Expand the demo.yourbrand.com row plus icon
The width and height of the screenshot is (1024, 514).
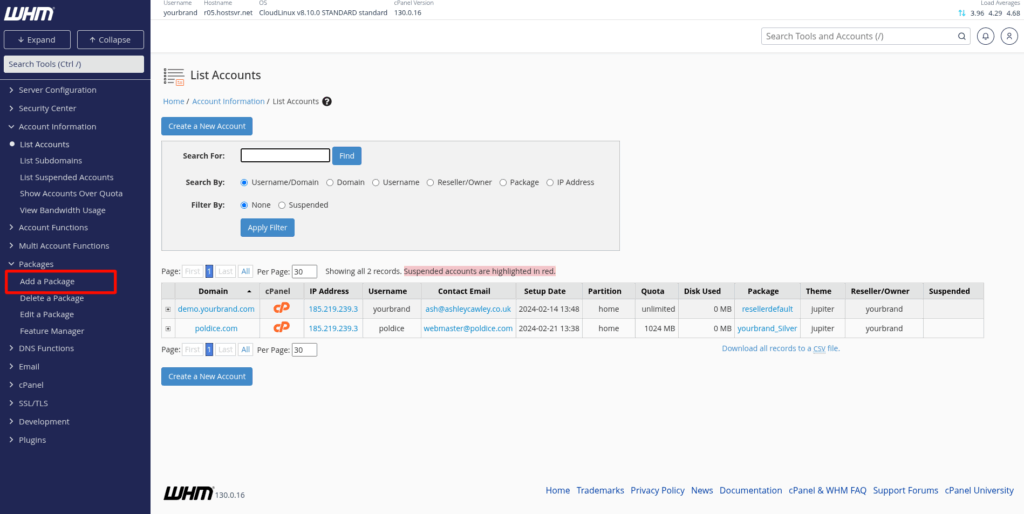click(x=168, y=309)
